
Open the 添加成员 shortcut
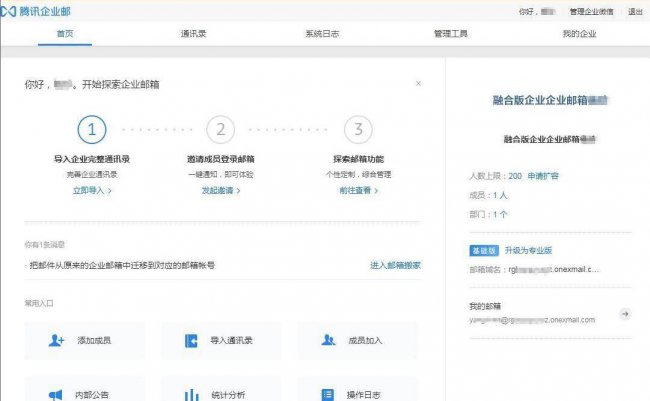(x=85, y=340)
